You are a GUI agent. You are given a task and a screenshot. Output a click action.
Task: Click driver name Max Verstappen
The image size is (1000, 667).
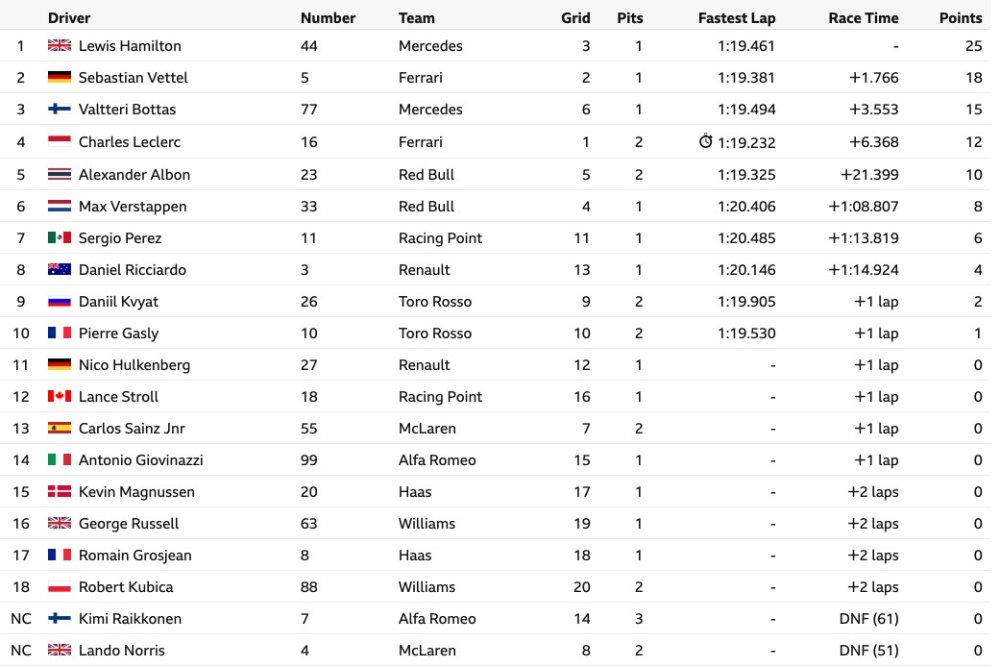click(133, 206)
